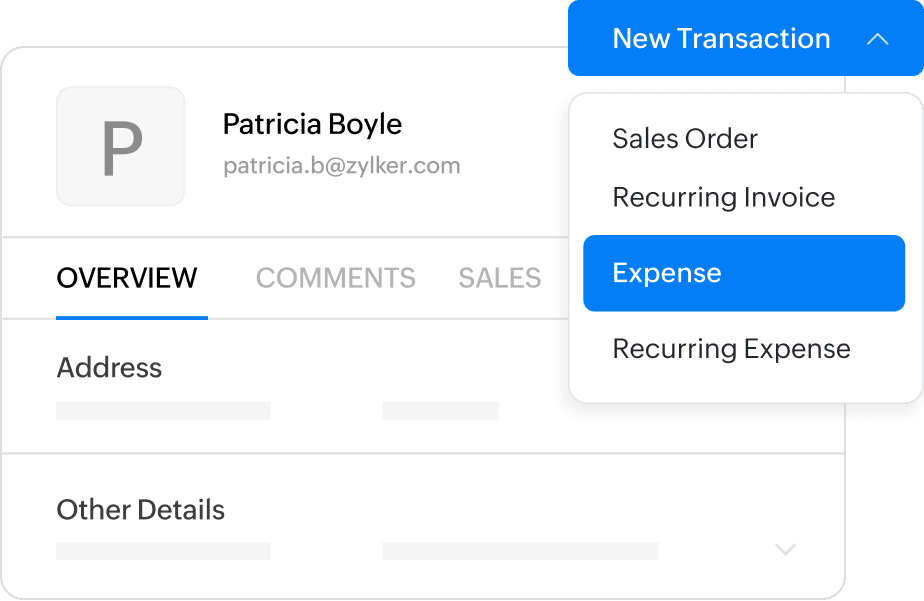Click the Patricia Boyle contact name
This screenshot has height=601, width=924.
[x=312, y=125]
